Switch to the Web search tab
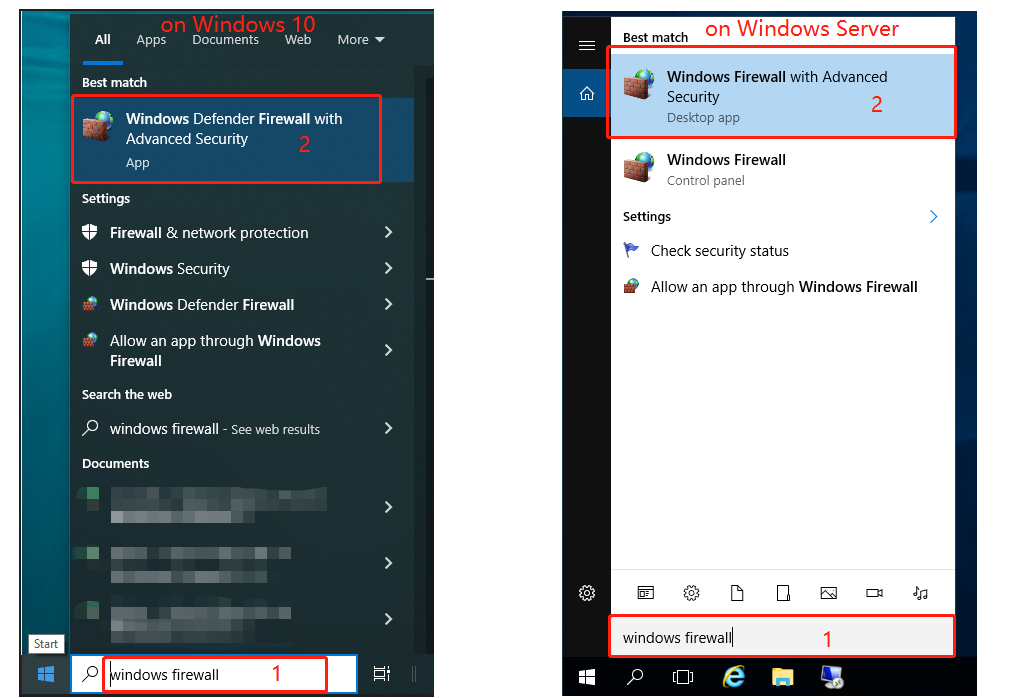This screenshot has height=698, width=1009. (298, 40)
